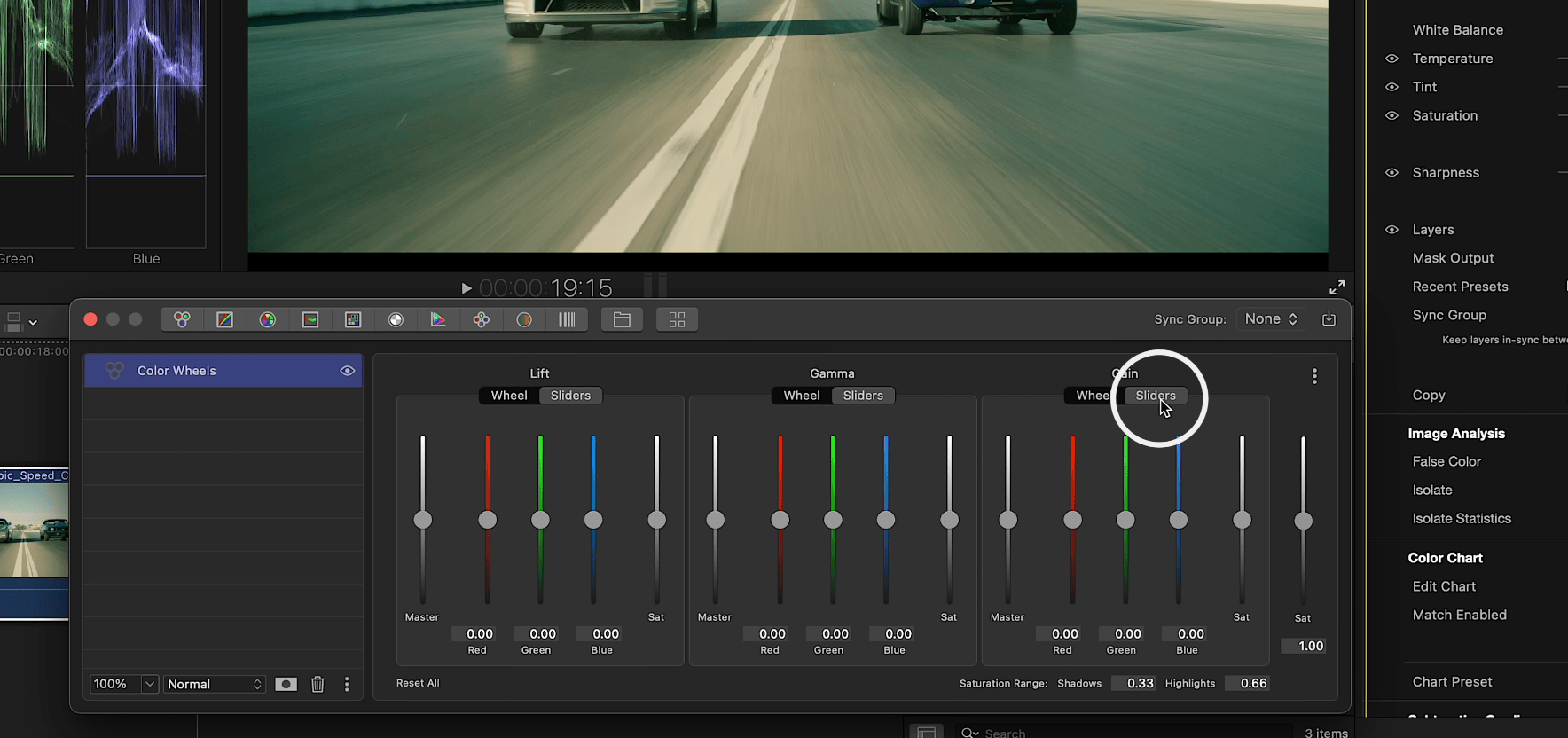Switch Gamma to Wheel view

(801, 396)
